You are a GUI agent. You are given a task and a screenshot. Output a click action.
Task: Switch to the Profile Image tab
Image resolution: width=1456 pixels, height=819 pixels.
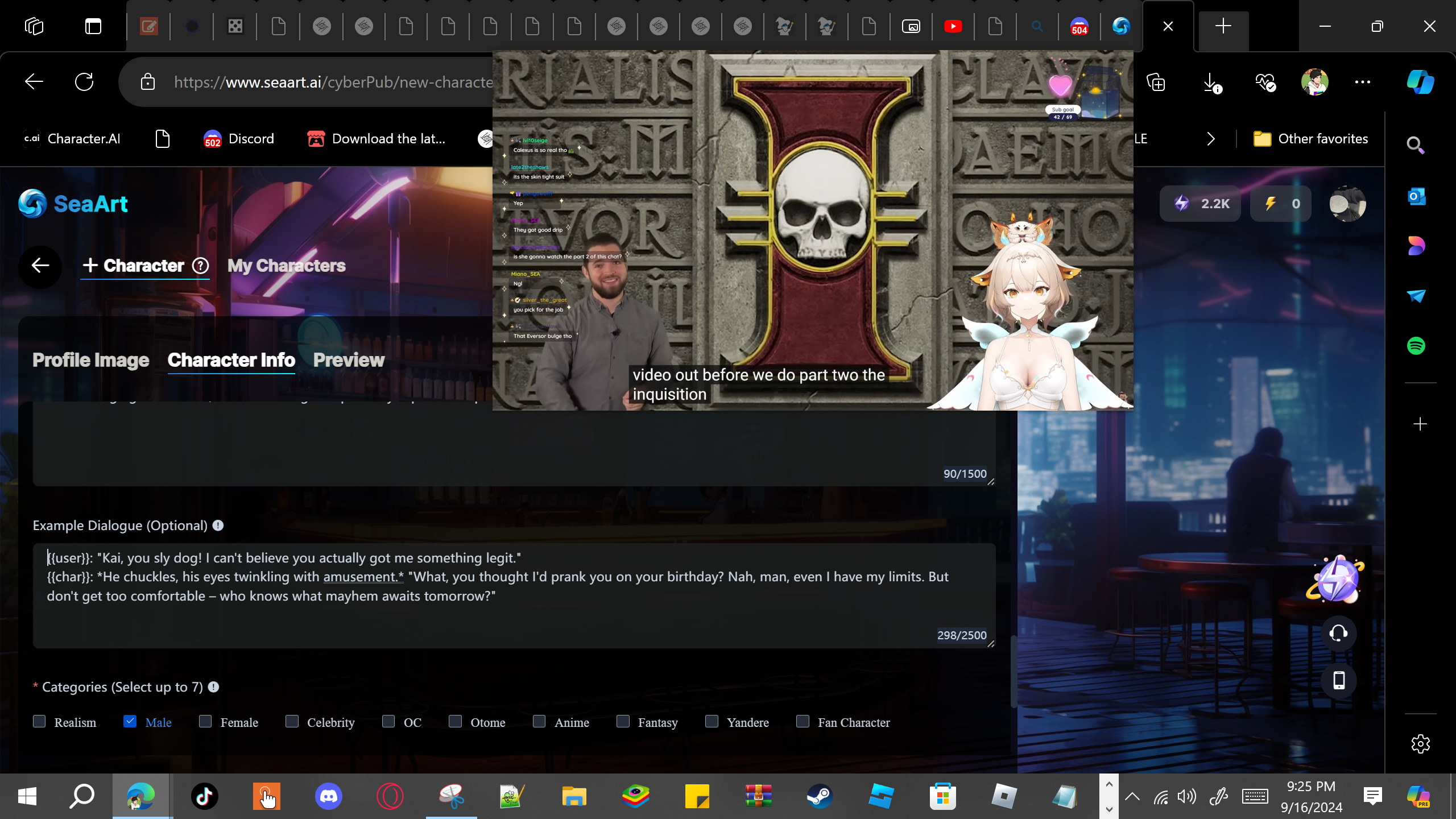click(x=90, y=360)
